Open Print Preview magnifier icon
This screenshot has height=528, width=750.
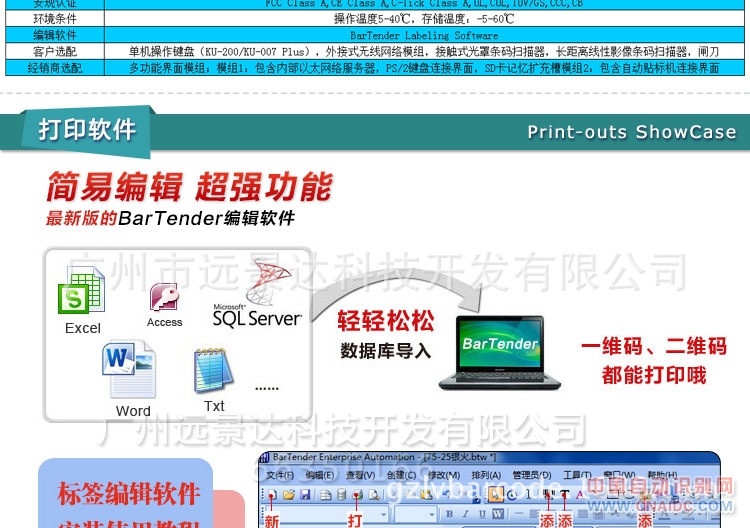pos(374,495)
